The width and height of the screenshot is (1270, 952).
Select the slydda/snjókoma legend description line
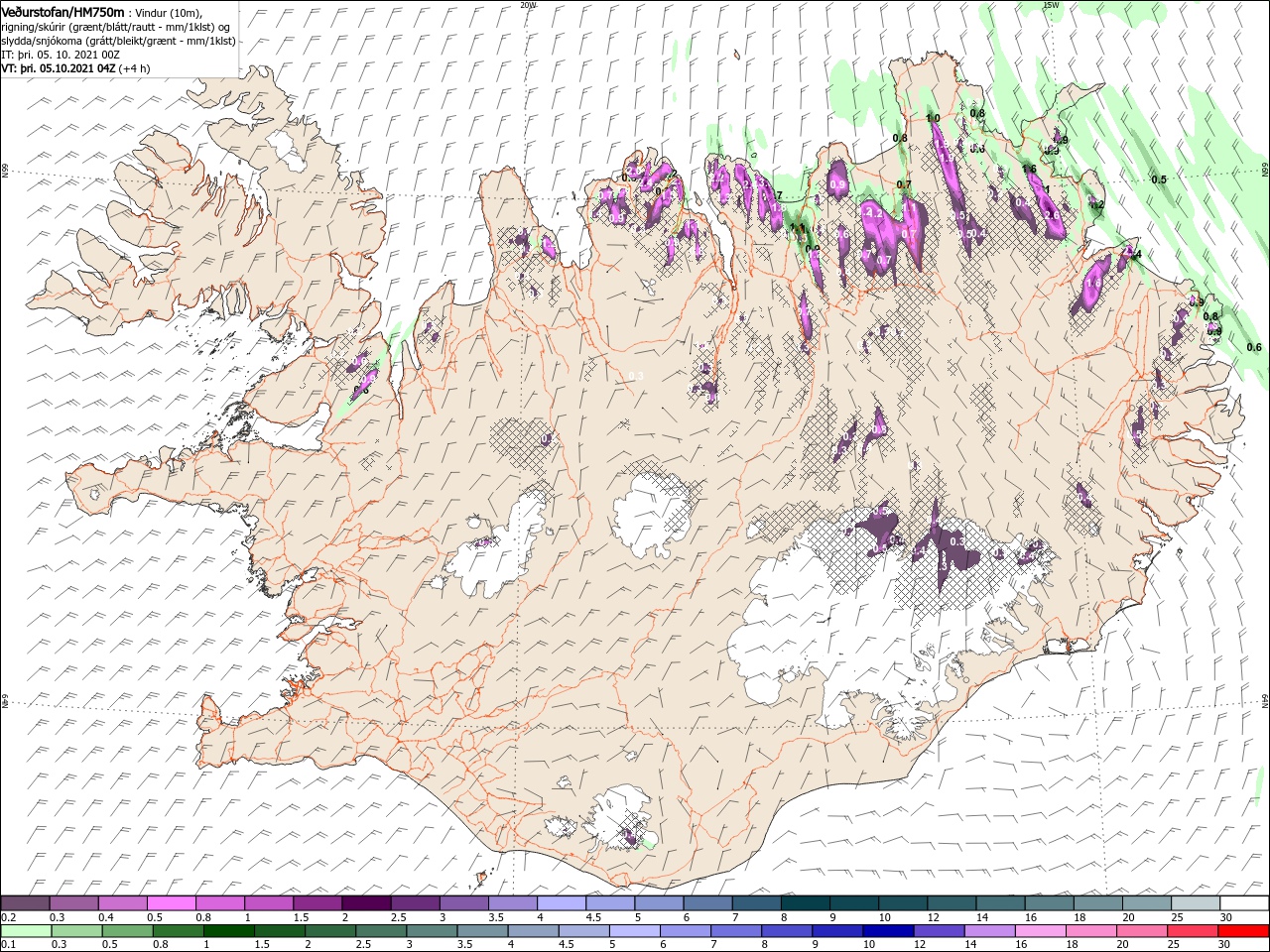[x=116, y=41]
